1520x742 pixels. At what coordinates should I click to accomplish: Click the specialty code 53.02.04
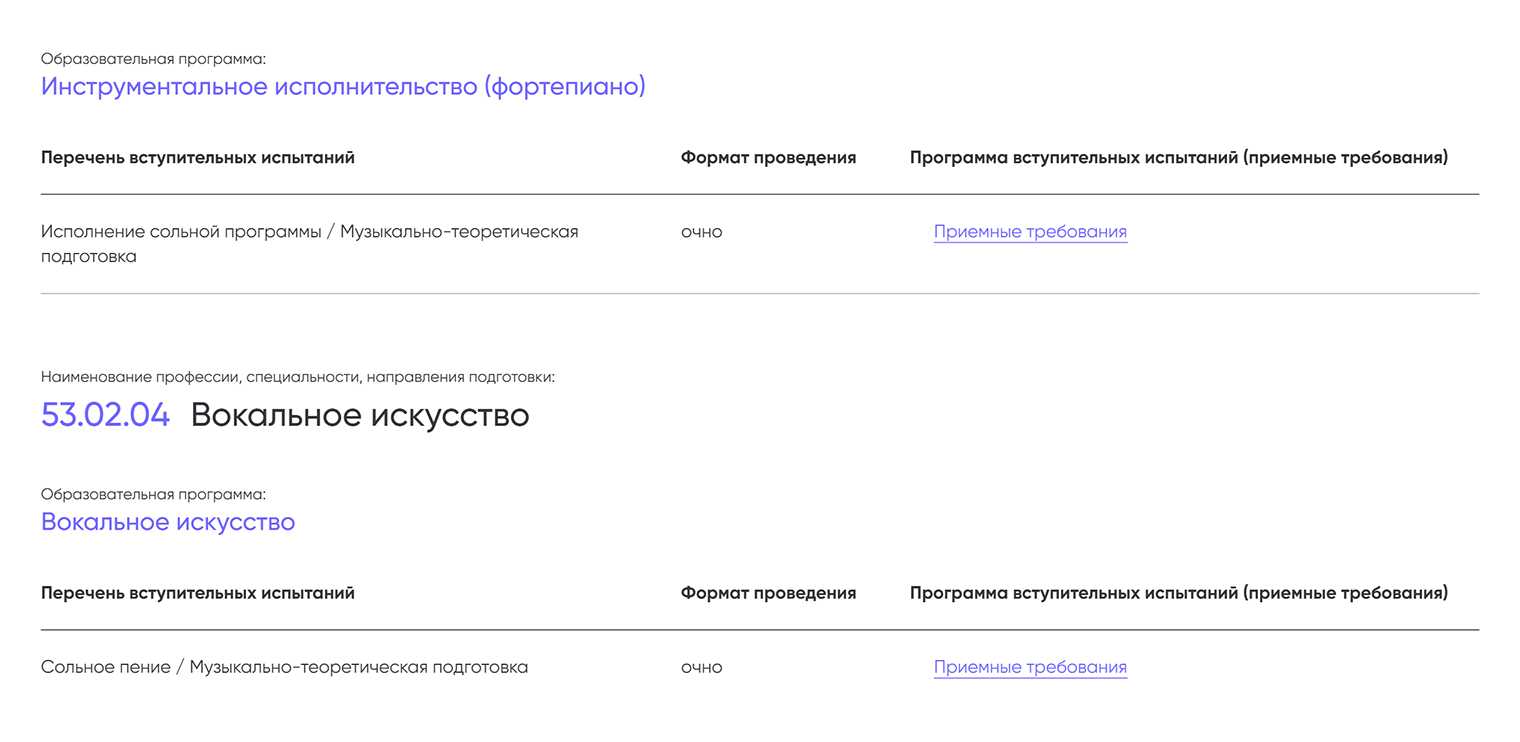(x=105, y=415)
